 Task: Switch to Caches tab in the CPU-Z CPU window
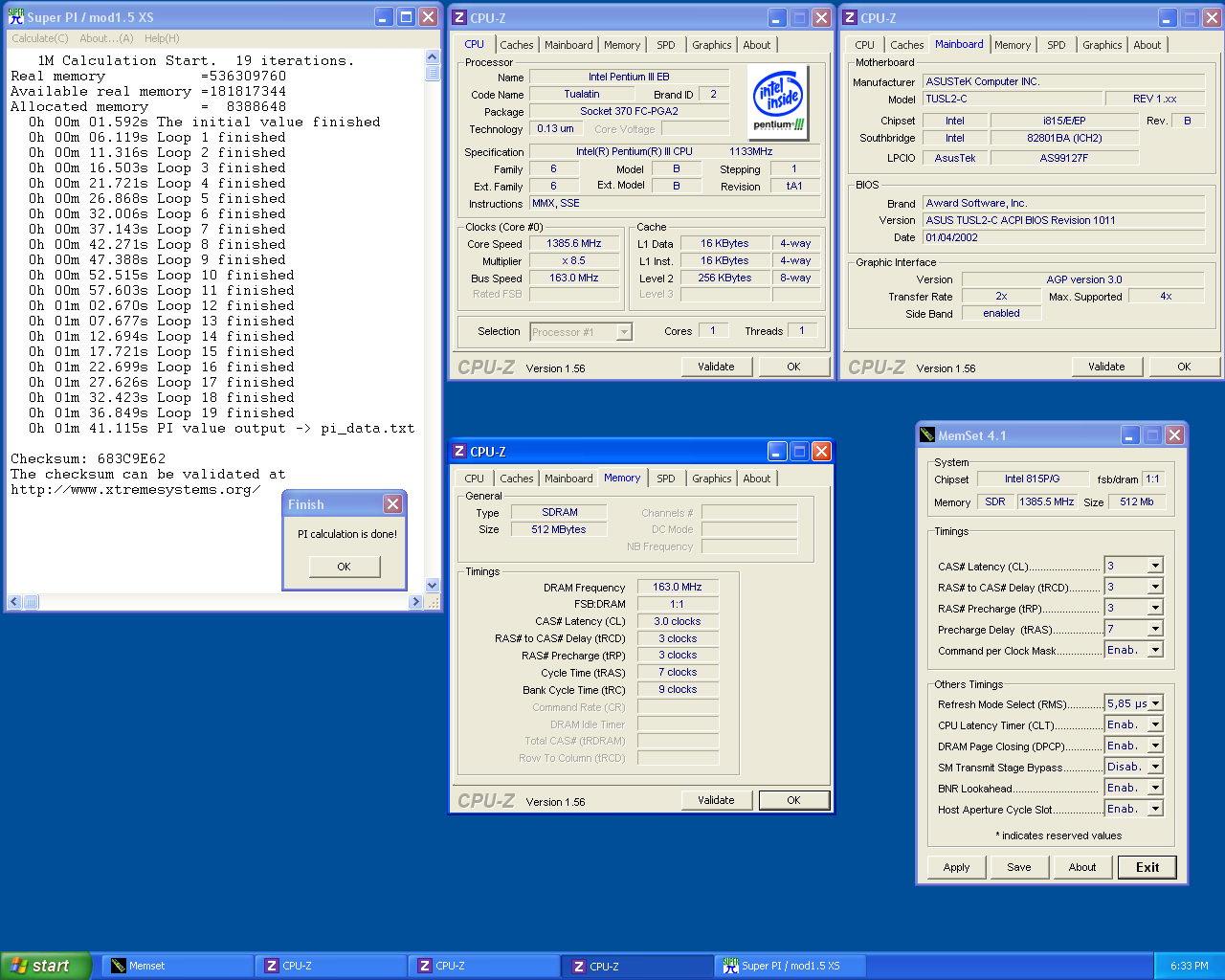pyautogui.click(x=517, y=45)
